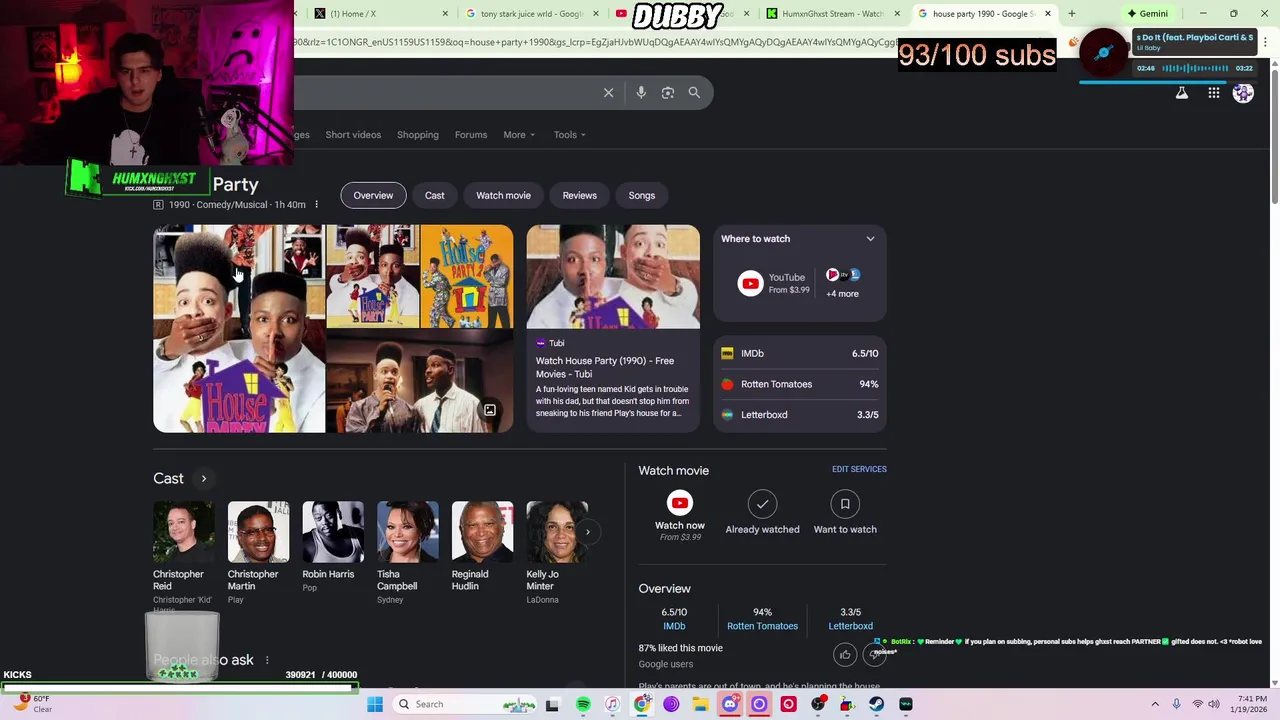
Task: Open Windows Start menu
Action: 375,704
